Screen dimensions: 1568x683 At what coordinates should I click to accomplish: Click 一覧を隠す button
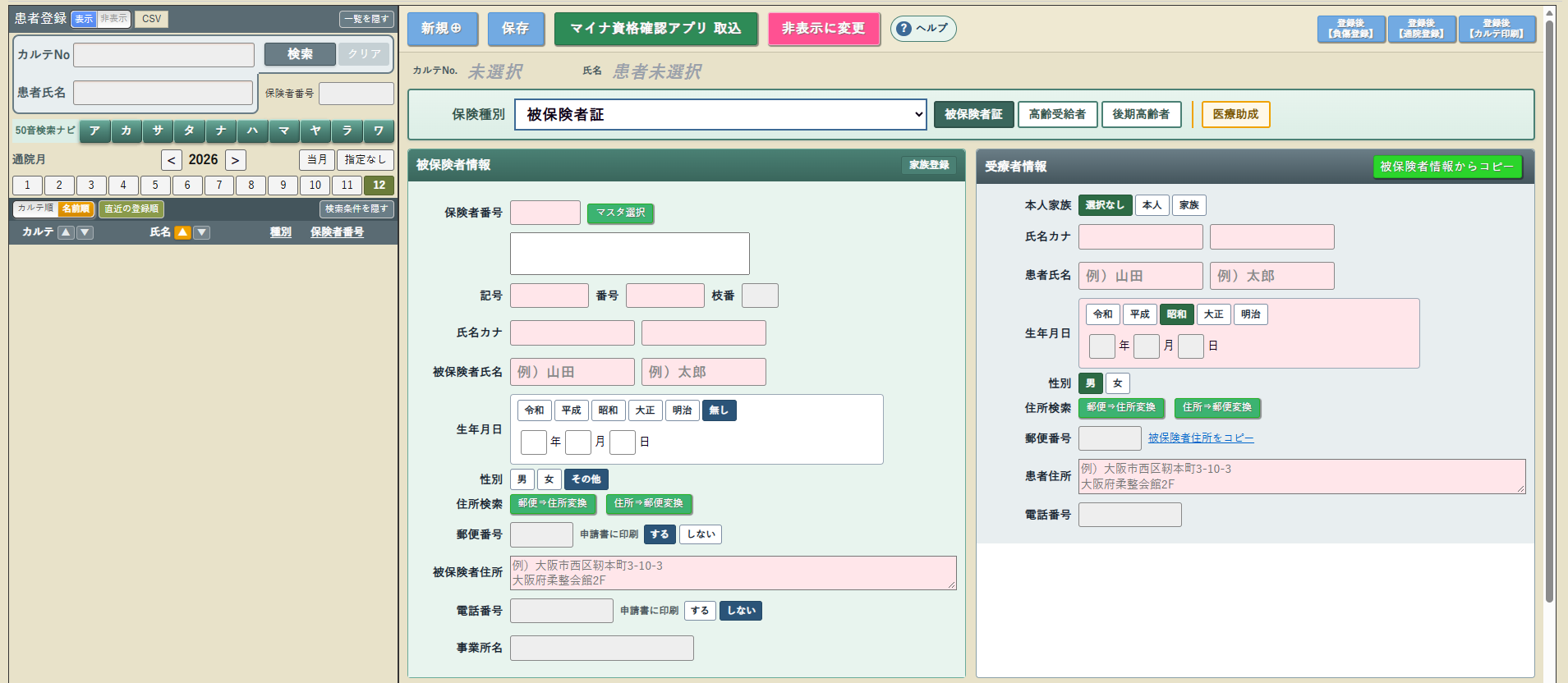click(x=366, y=19)
